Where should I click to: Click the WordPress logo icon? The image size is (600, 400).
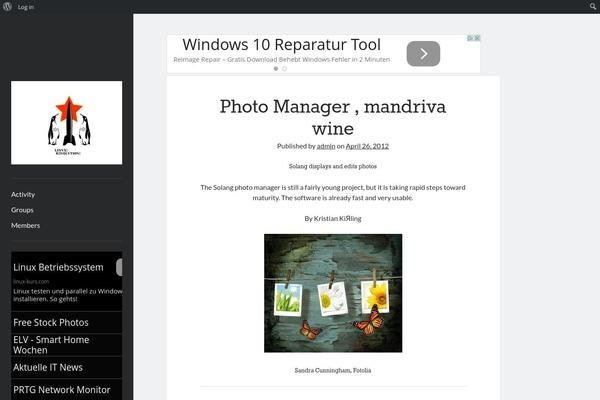7,7
